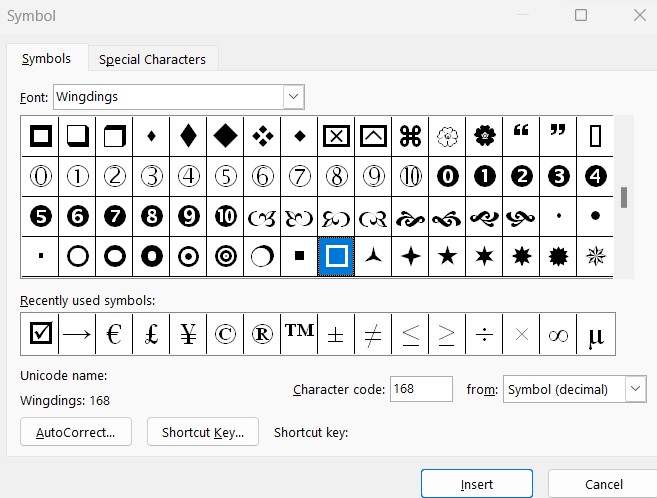This screenshot has width=657, height=498.
Task: Insert the checked box from recent symbols
Action: pos(40,335)
